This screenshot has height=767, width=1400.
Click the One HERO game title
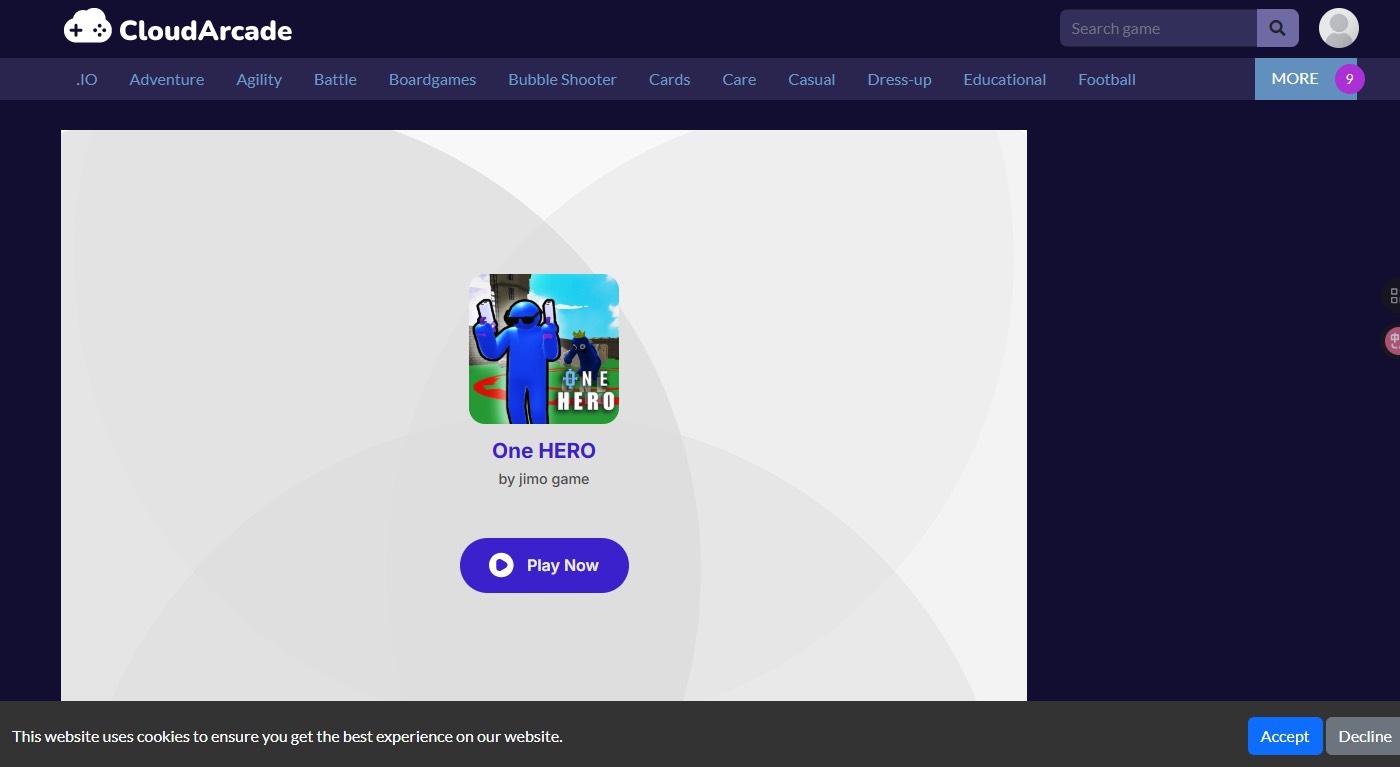pos(544,451)
